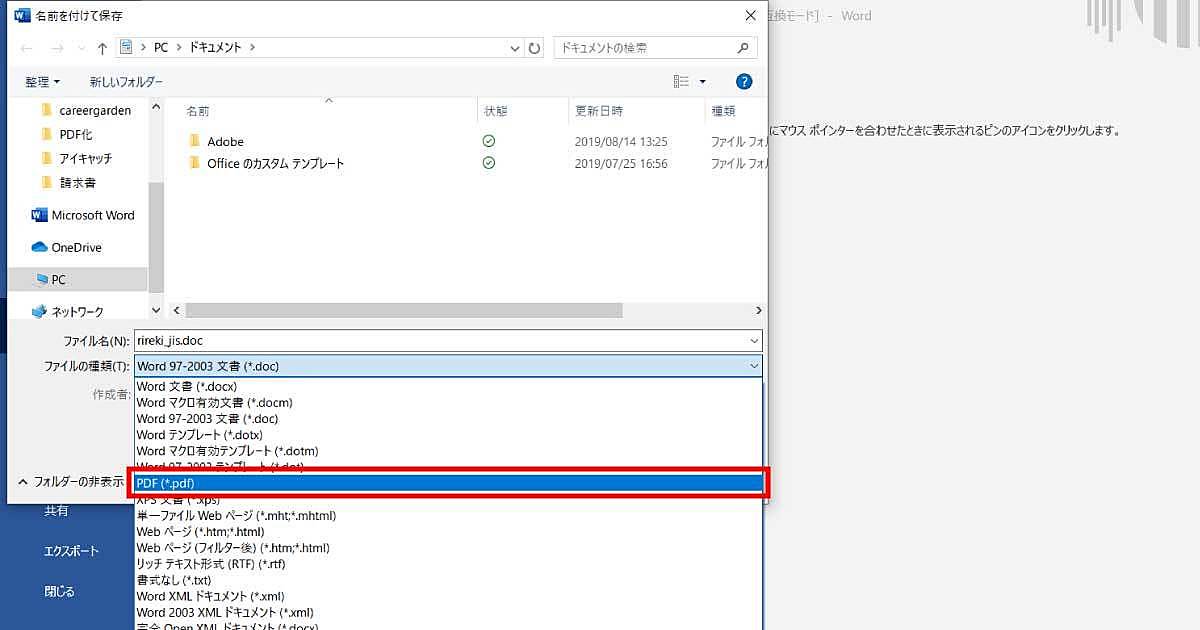This screenshot has width=1200, height=630.
Task: Choose 単一ファイル Web ページ (*.mht) format
Action: [x=448, y=516]
